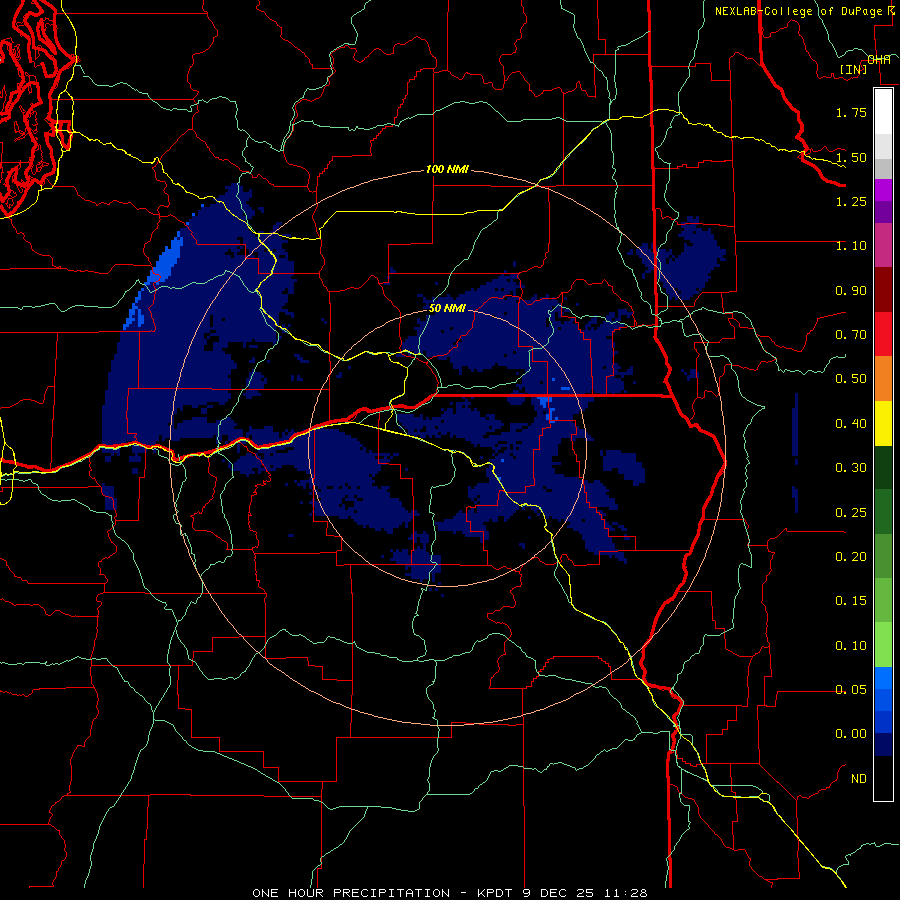Pick the orange legend swatch near 0.50
This screenshot has width=900, height=900.
click(x=883, y=379)
